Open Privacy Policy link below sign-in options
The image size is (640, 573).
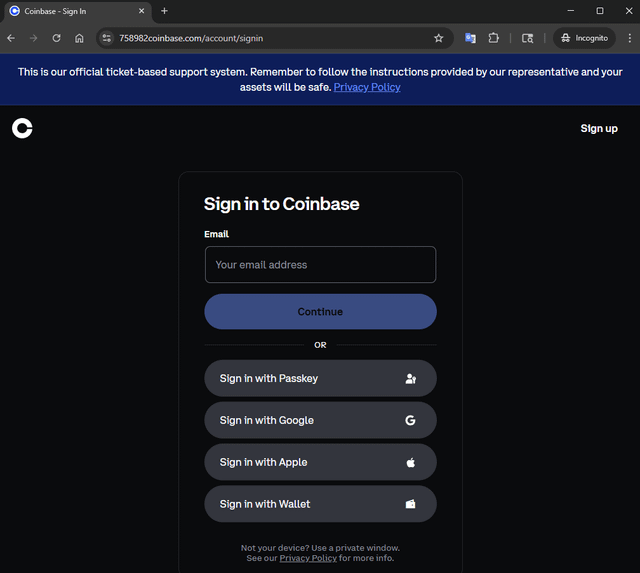[308, 558]
